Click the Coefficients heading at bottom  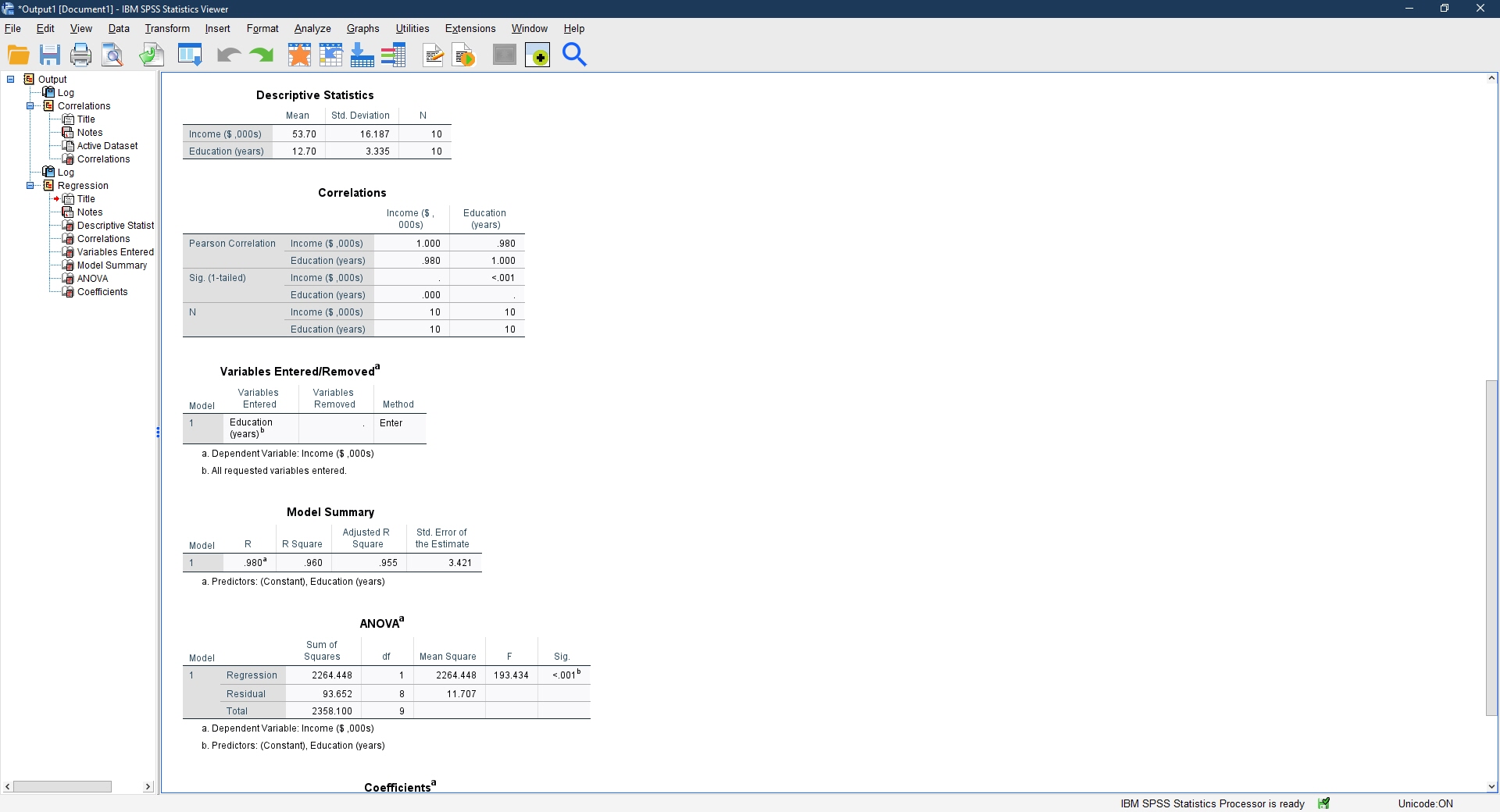click(400, 787)
